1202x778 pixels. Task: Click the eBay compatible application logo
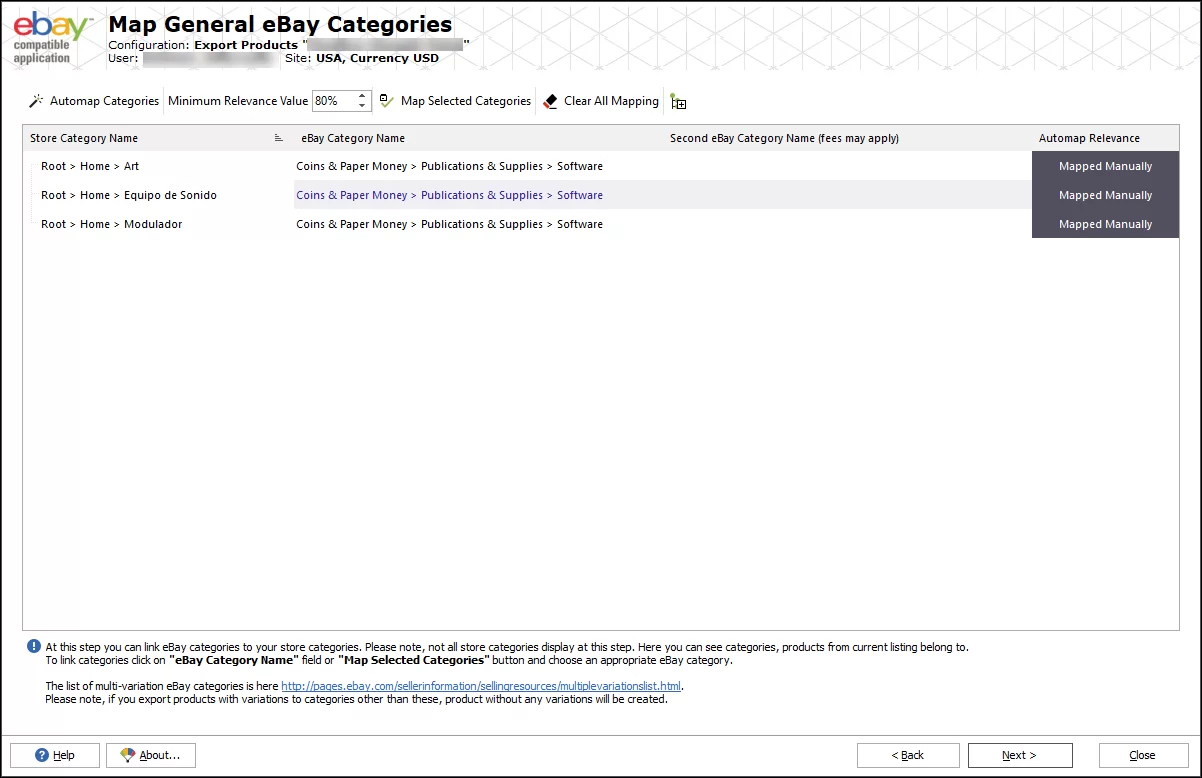point(52,38)
